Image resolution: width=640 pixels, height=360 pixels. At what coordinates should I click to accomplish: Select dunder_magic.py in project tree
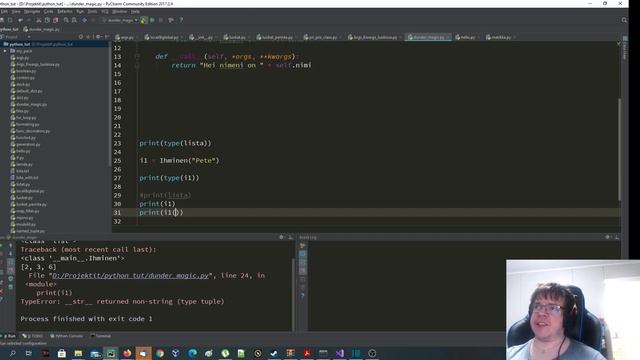[31, 104]
